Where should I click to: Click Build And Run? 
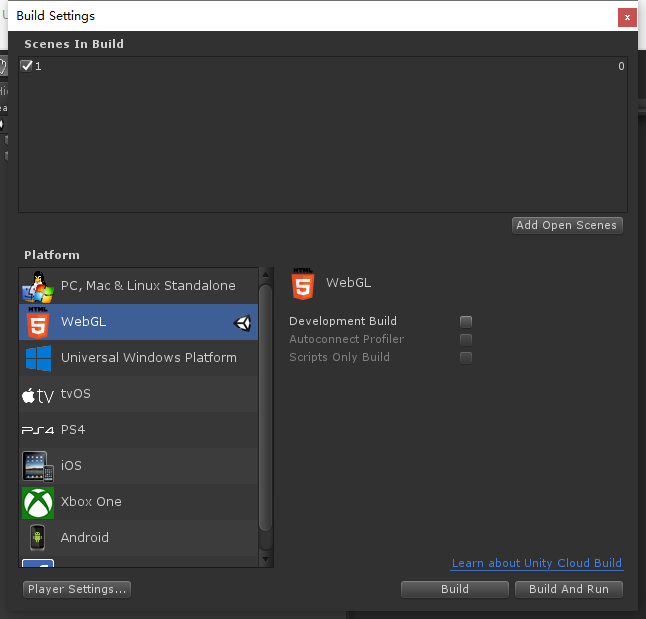tap(569, 589)
